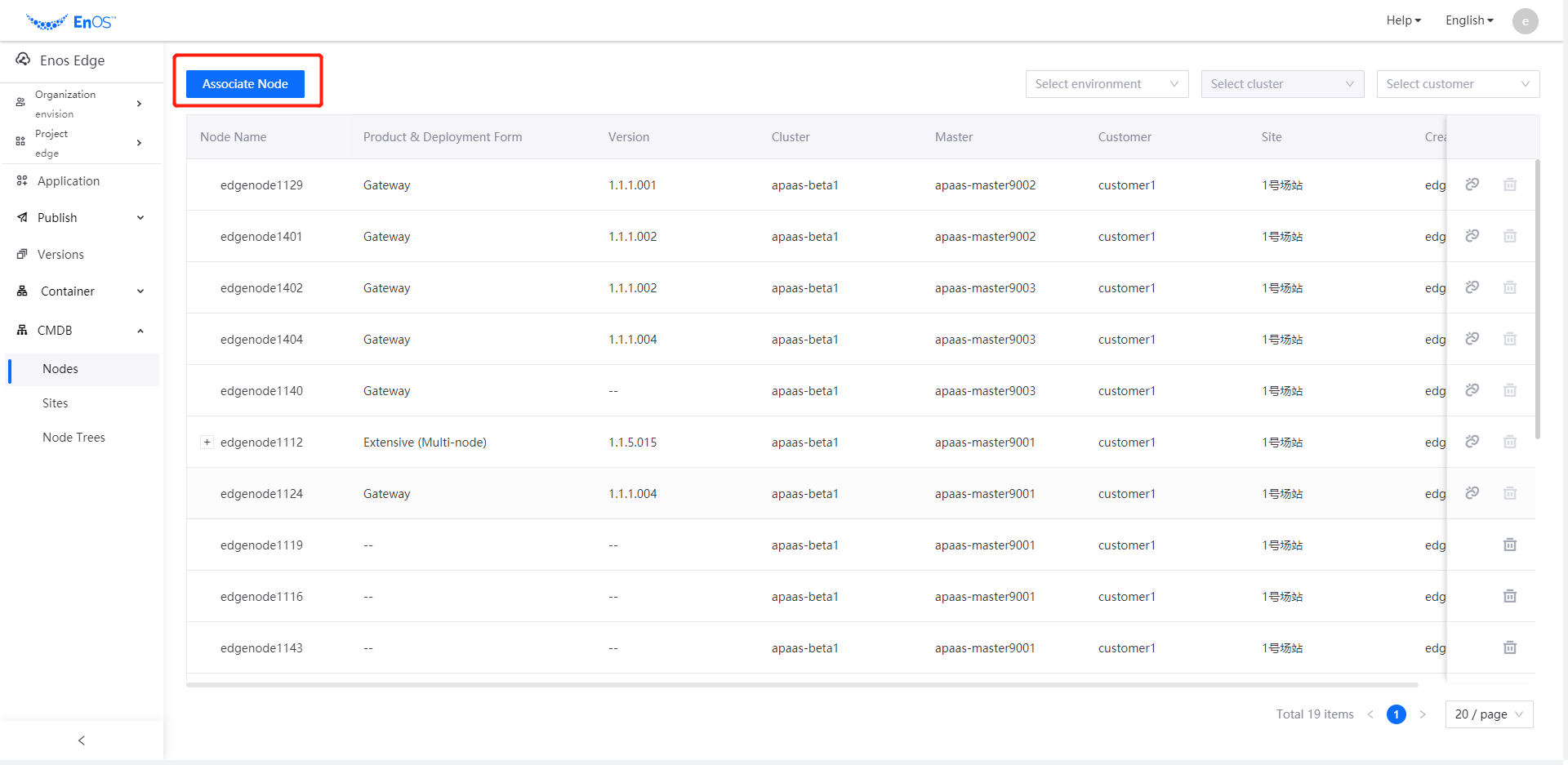This screenshot has height=765, width=1568.
Task: Click the Enos Edge cloud icon
Action: pyautogui.click(x=23, y=60)
